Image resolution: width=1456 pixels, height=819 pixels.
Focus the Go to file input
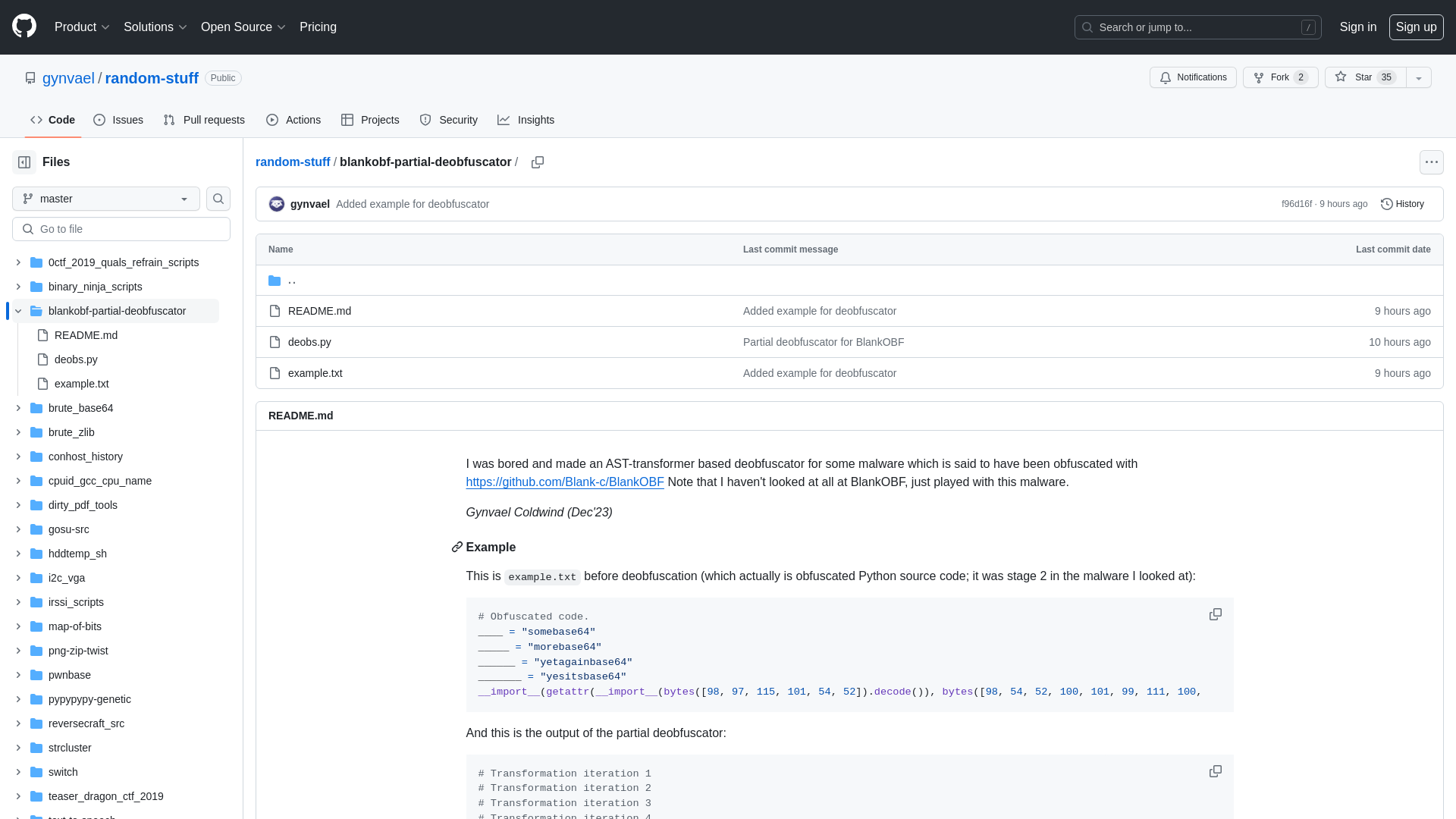[x=121, y=229]
